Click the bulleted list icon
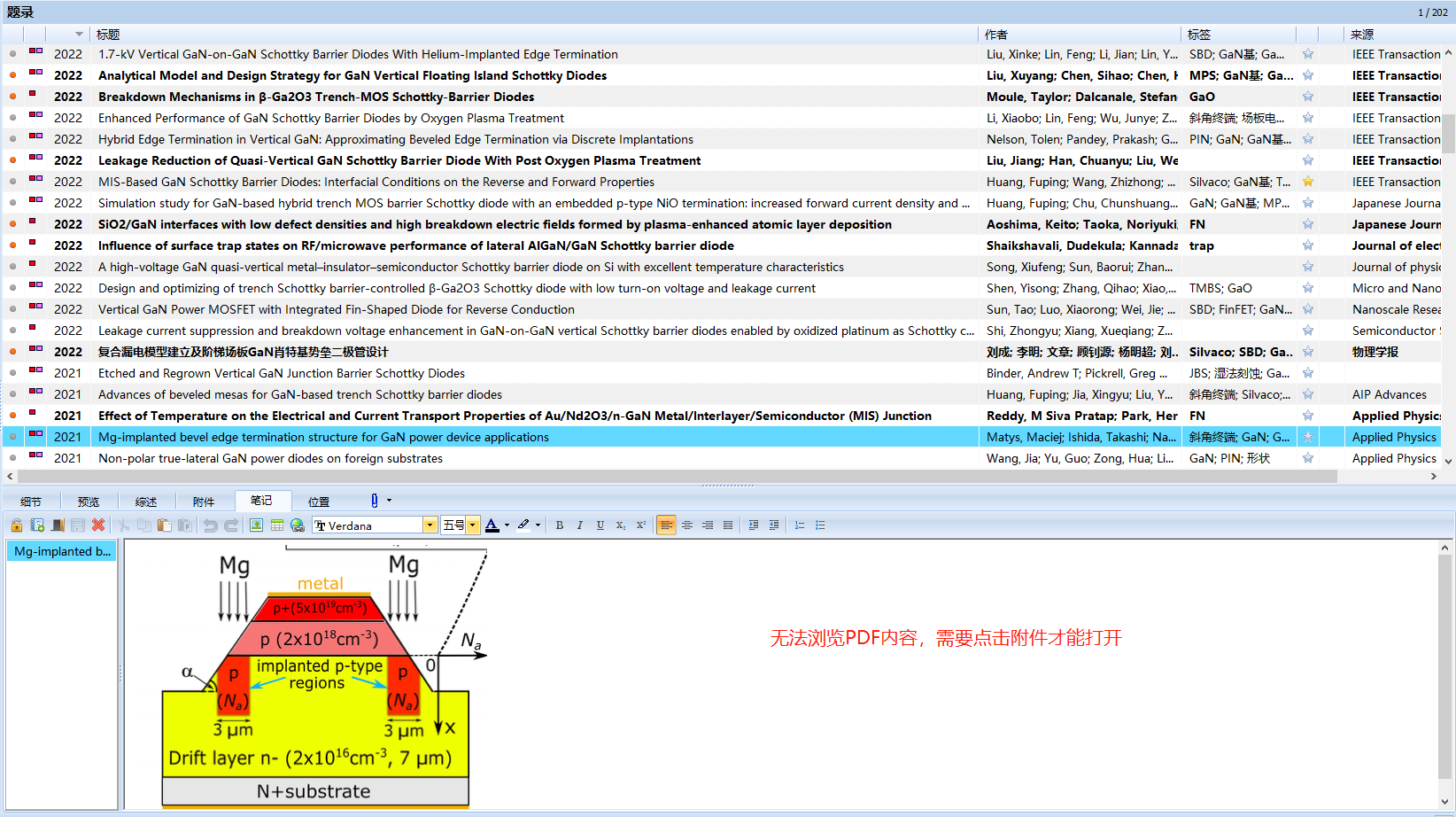The image size is (1456, 817). (821, 525)
